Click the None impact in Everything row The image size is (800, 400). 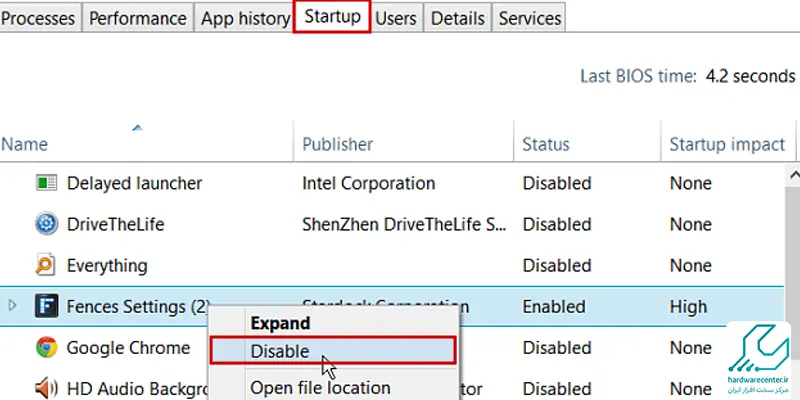tap(690, 266)
